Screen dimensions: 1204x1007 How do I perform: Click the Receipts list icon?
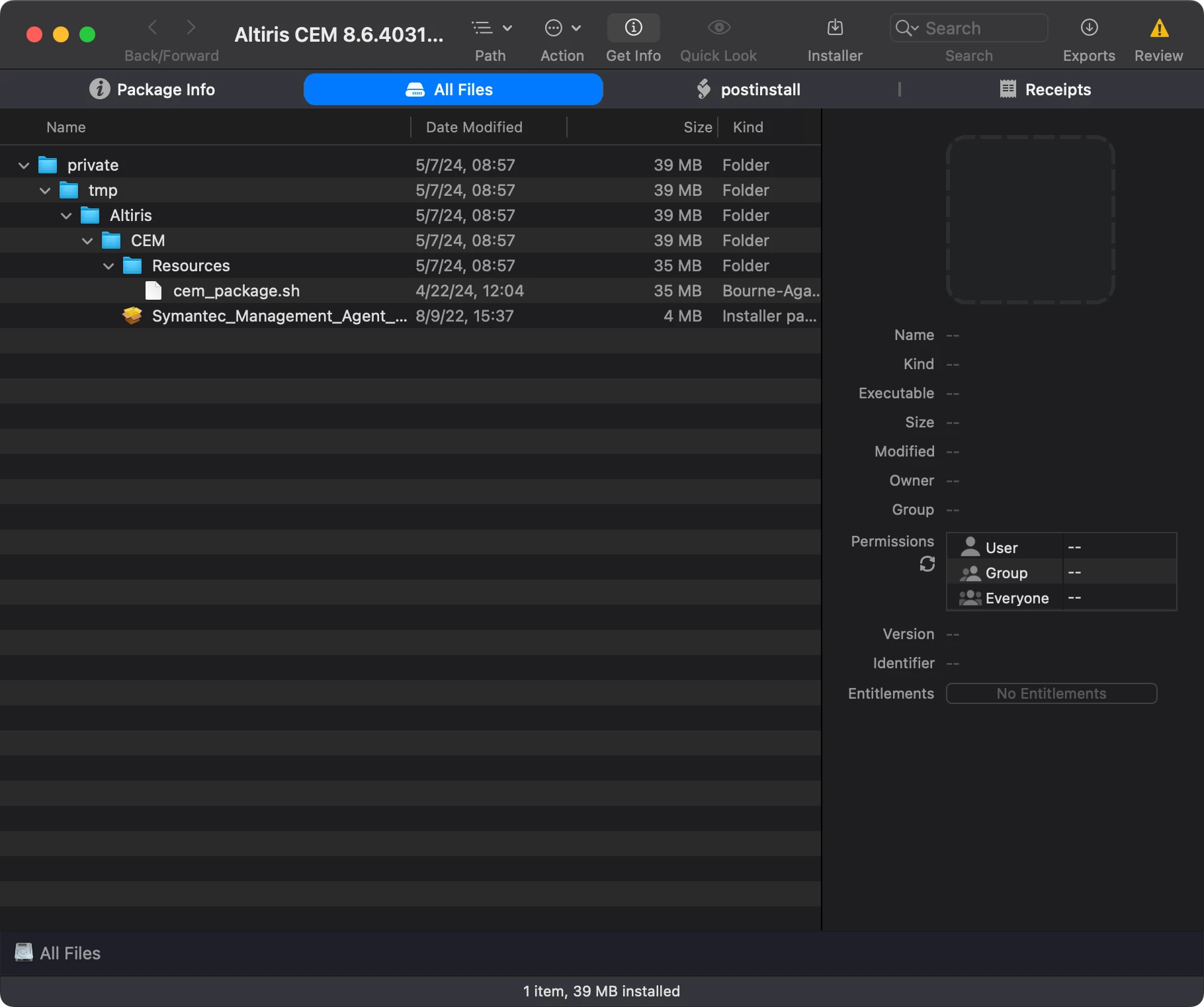pyautogui.click(x=1008, y=89)
